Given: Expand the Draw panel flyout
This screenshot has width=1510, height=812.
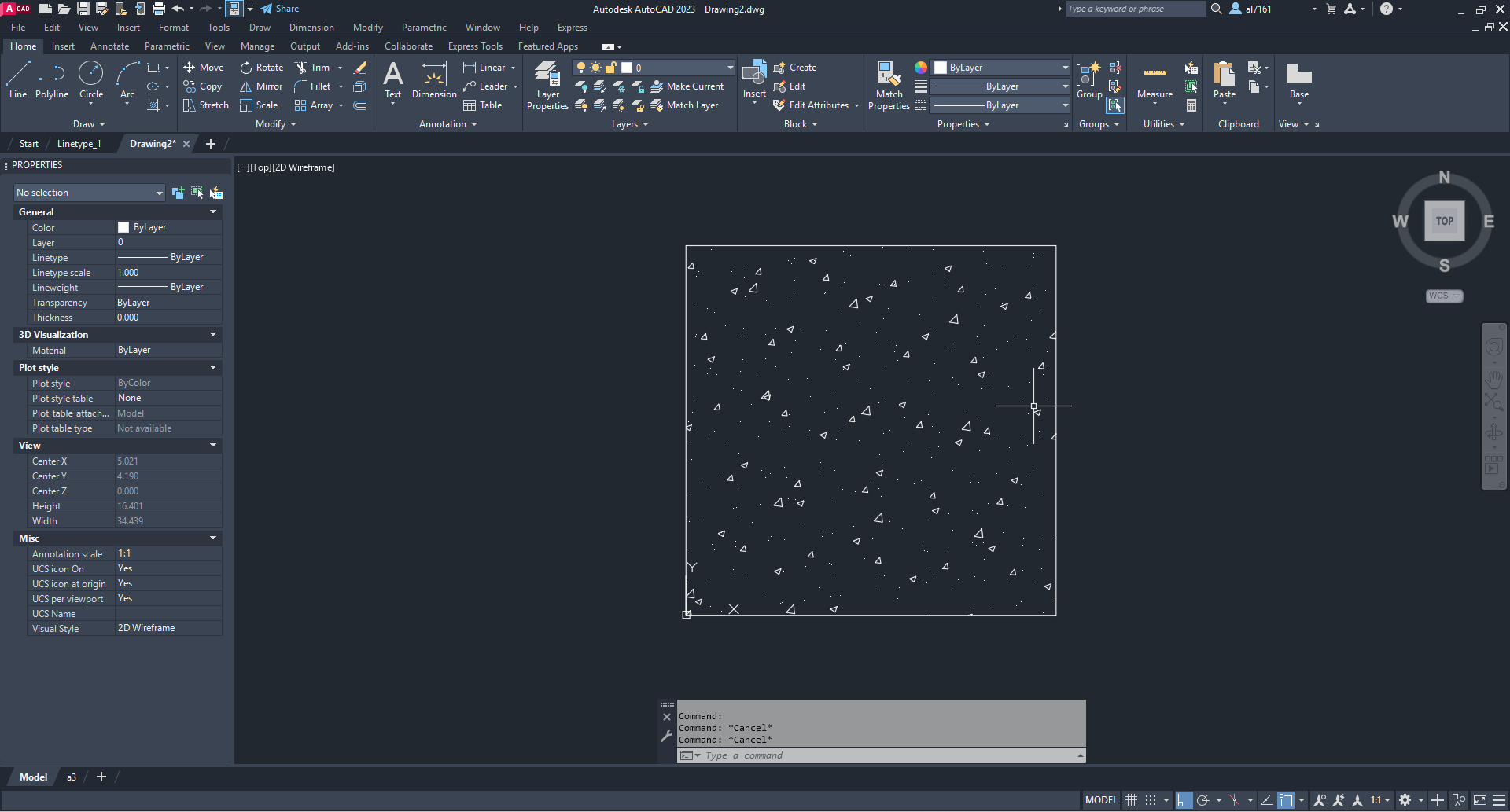Looking at the screenshot, I should (89, 124).
